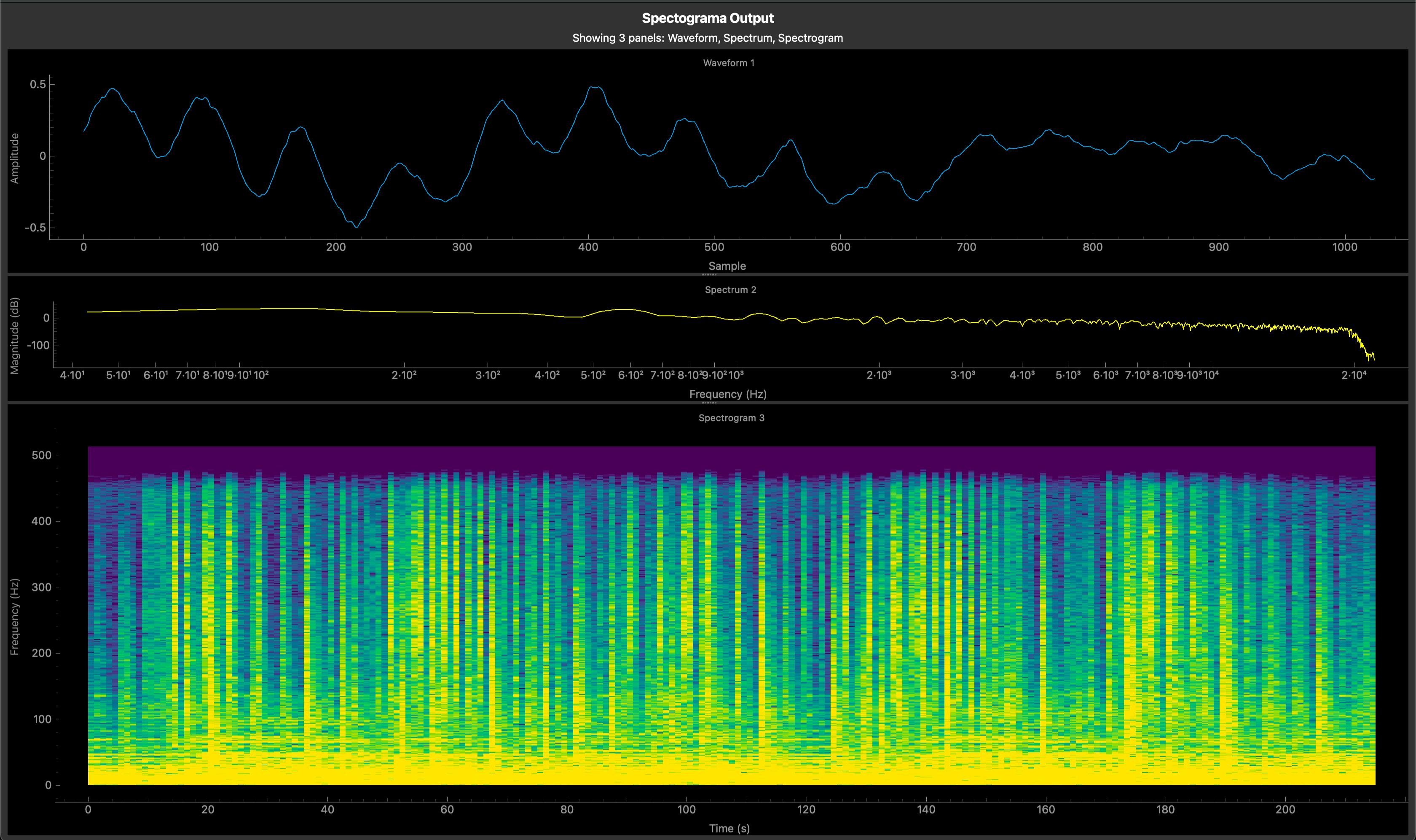Click the Spectrogram 3 panel title
Viewport: 1416px width, 840px height.
731,418
